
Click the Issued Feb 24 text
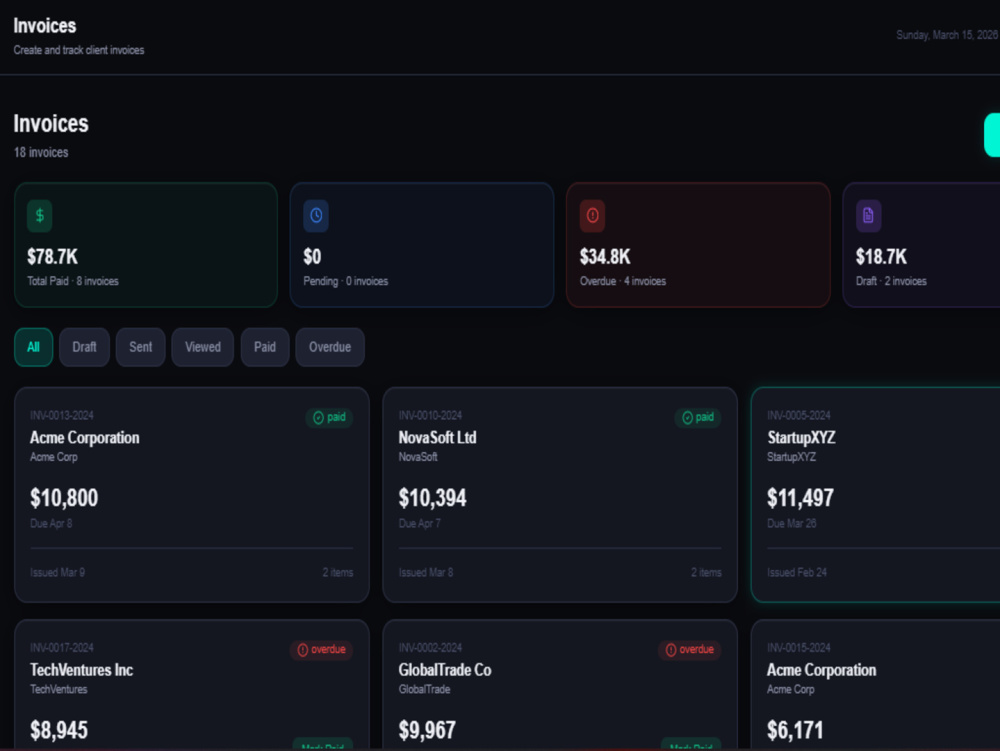(797, 572)
